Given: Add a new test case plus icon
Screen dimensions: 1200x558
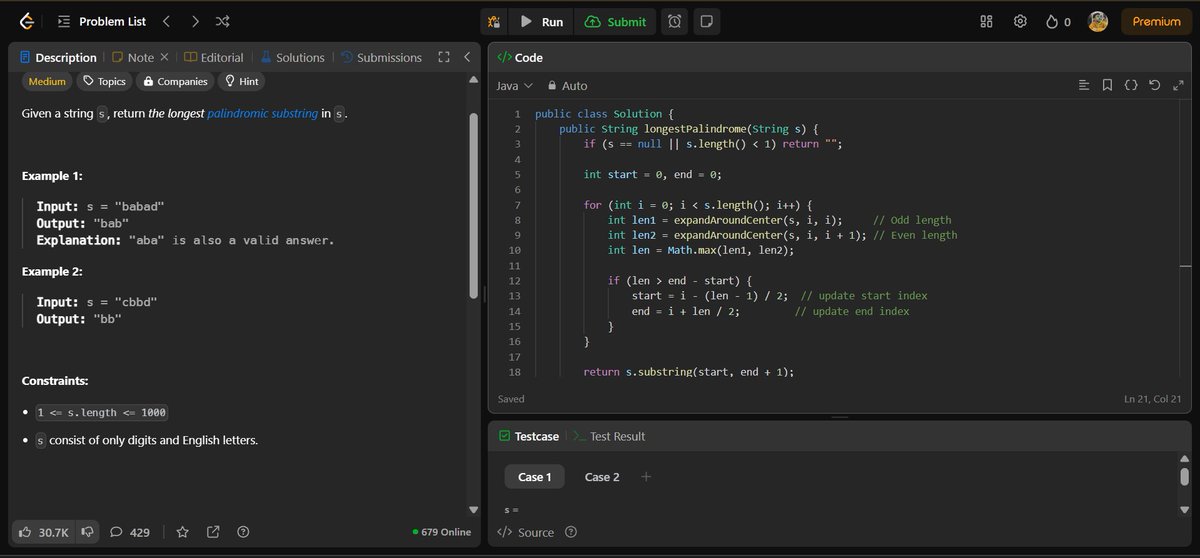Looking at the screenshot, I should pyautogui.click(x=646, y=476).
